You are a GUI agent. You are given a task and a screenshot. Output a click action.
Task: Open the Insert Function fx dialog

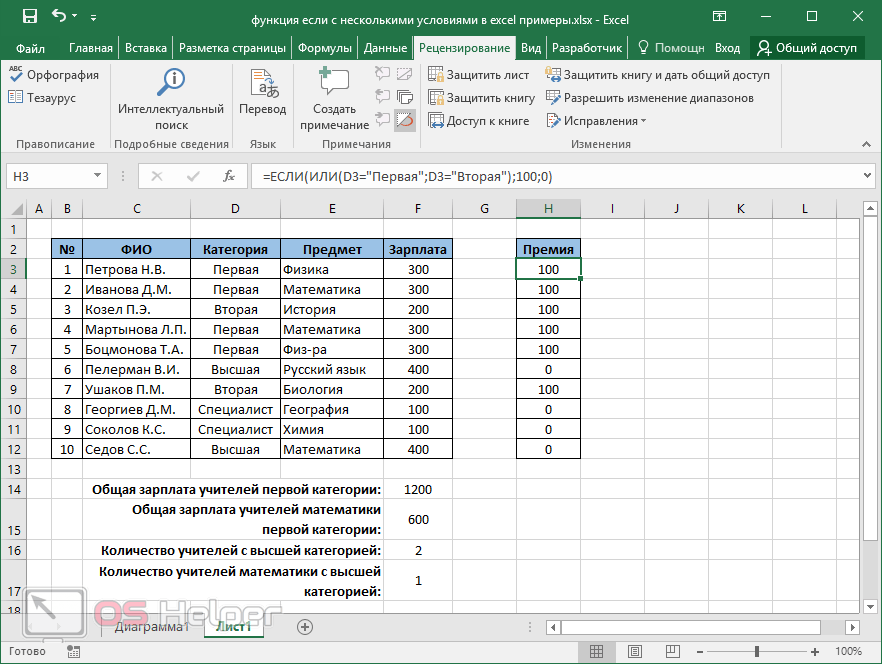(x=229, y=177)
